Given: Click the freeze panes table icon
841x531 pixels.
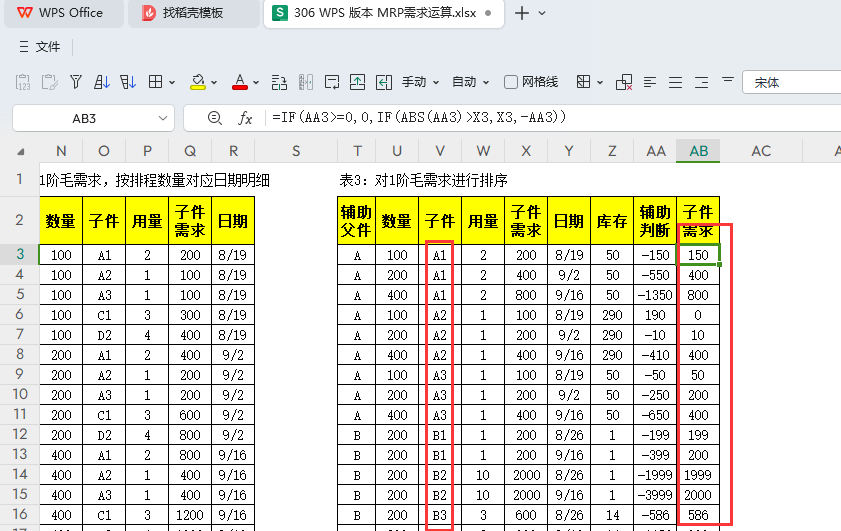Looking at the screenshot, I should point(583,82).
